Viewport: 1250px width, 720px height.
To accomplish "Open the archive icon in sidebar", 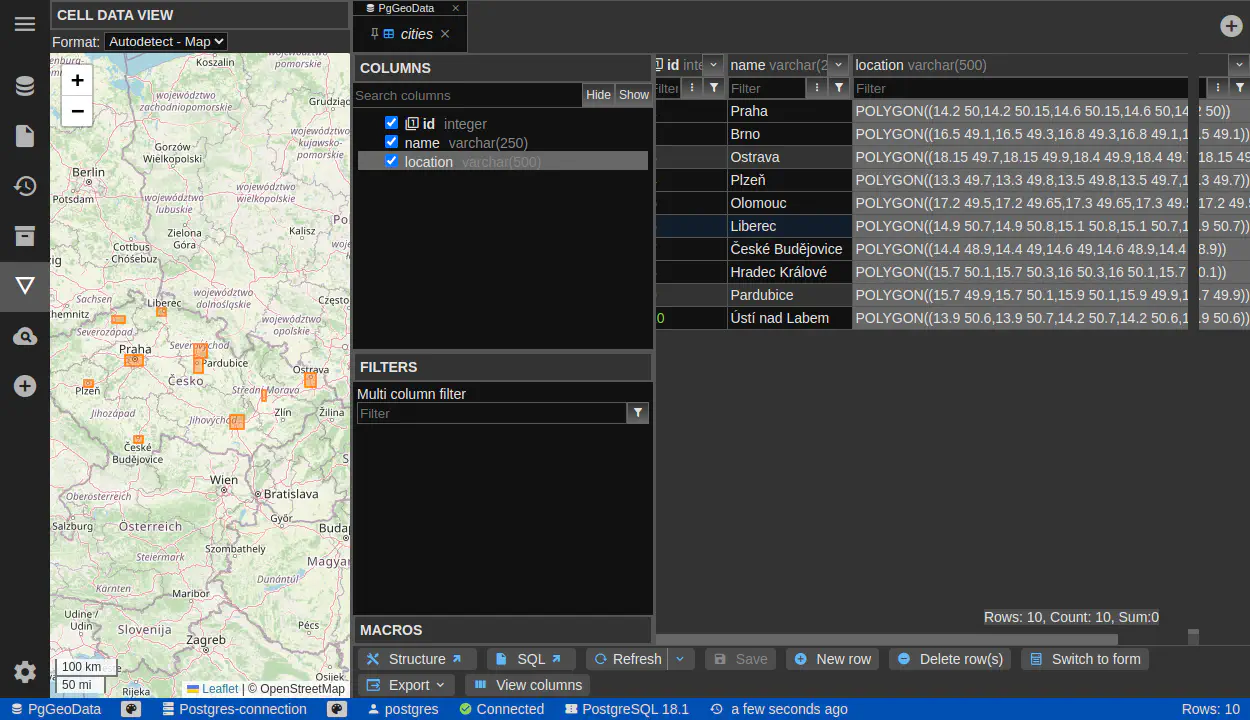I will coord(25,236).
